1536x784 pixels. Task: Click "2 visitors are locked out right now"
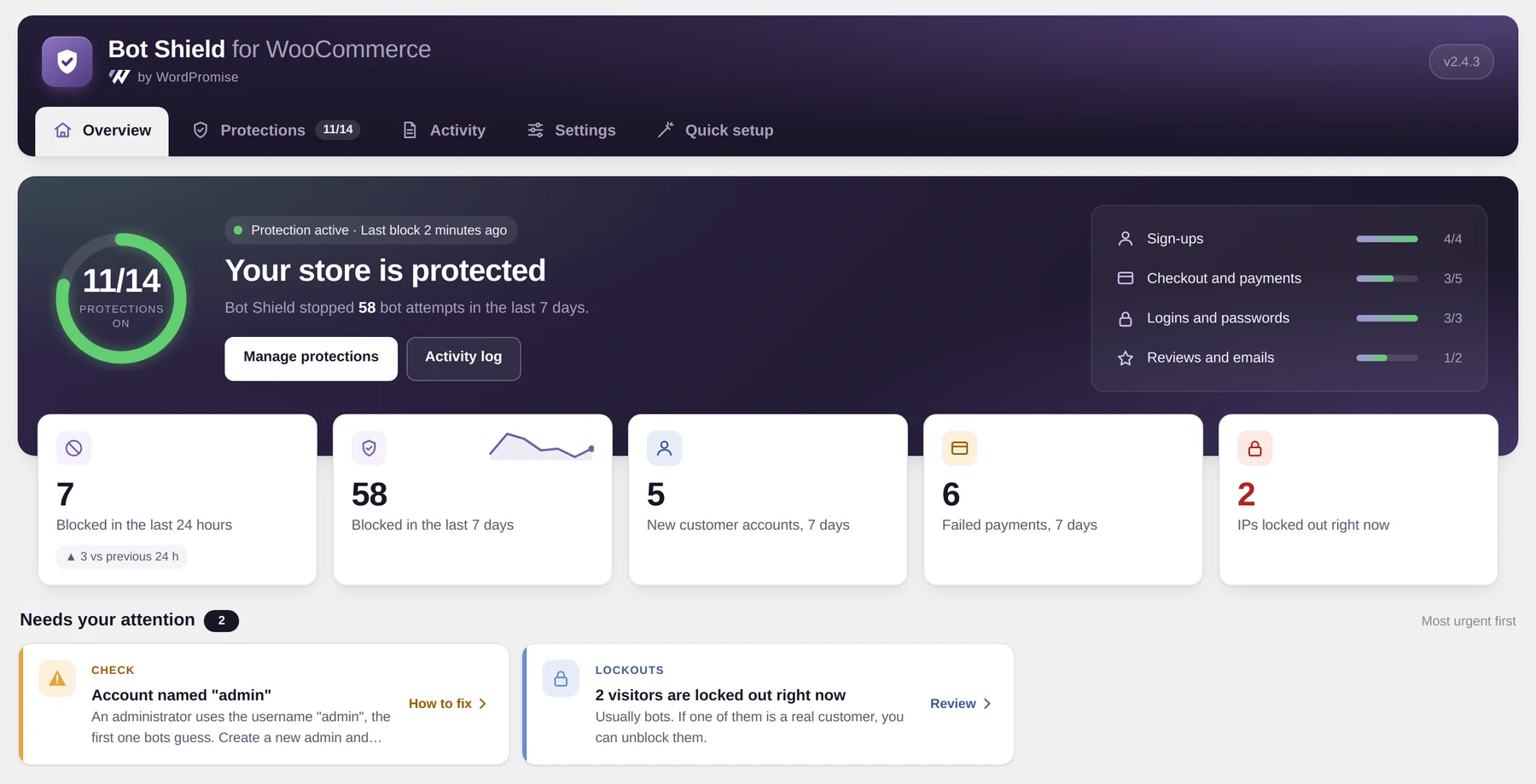pos(720,695)
